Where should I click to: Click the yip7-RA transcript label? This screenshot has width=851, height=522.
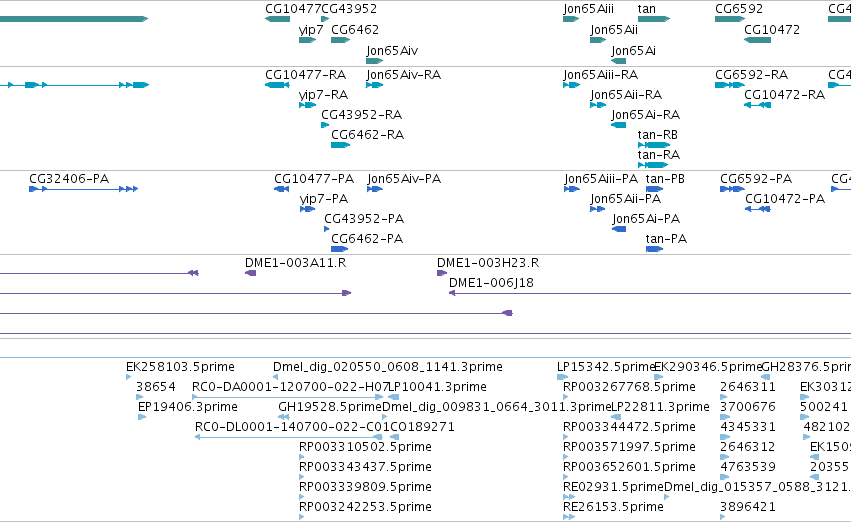[x=323, y=95]
